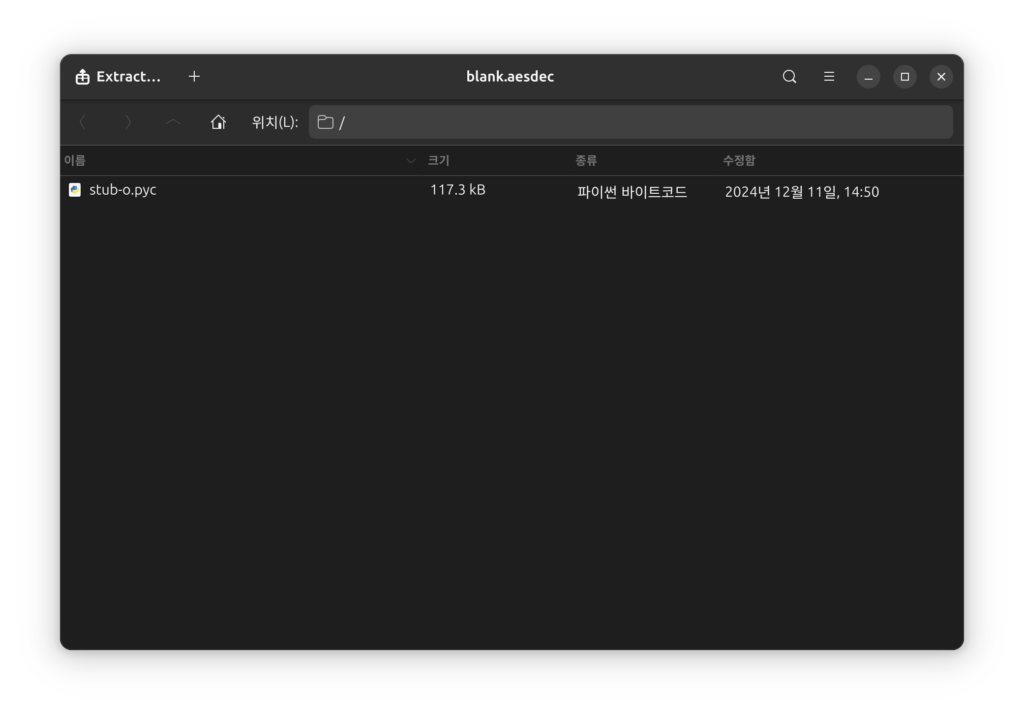Click the location path field

[631, 122]
